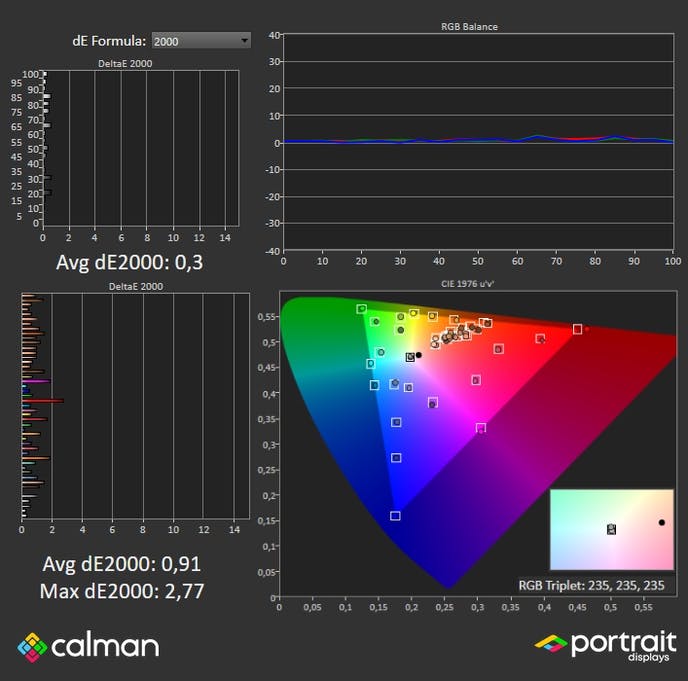The image size is (688, 681).
Task: Click the Calman logo icon
Action: 32,645
